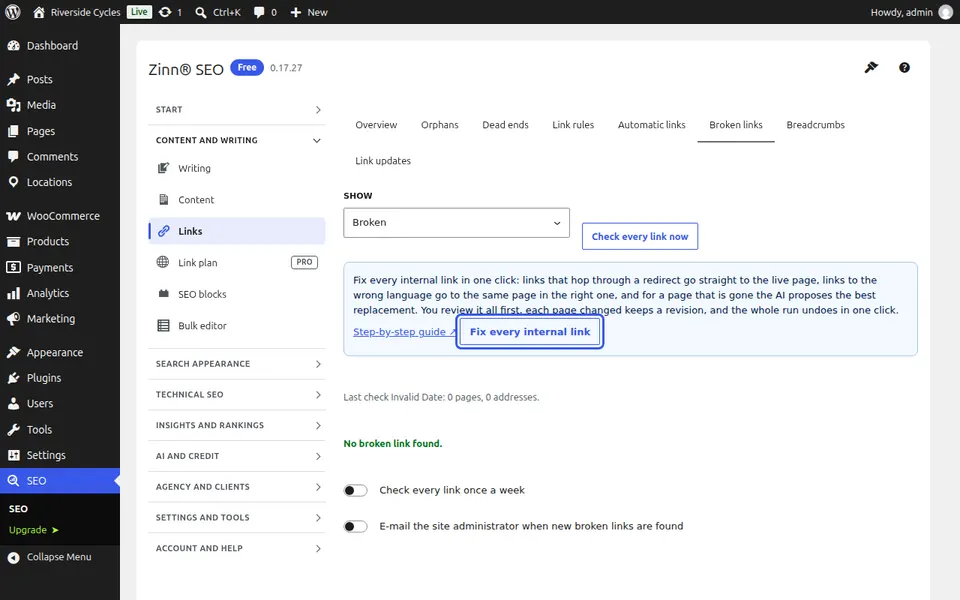
Task: Click the Upgrade link under SEO
Action: [33, 530]
